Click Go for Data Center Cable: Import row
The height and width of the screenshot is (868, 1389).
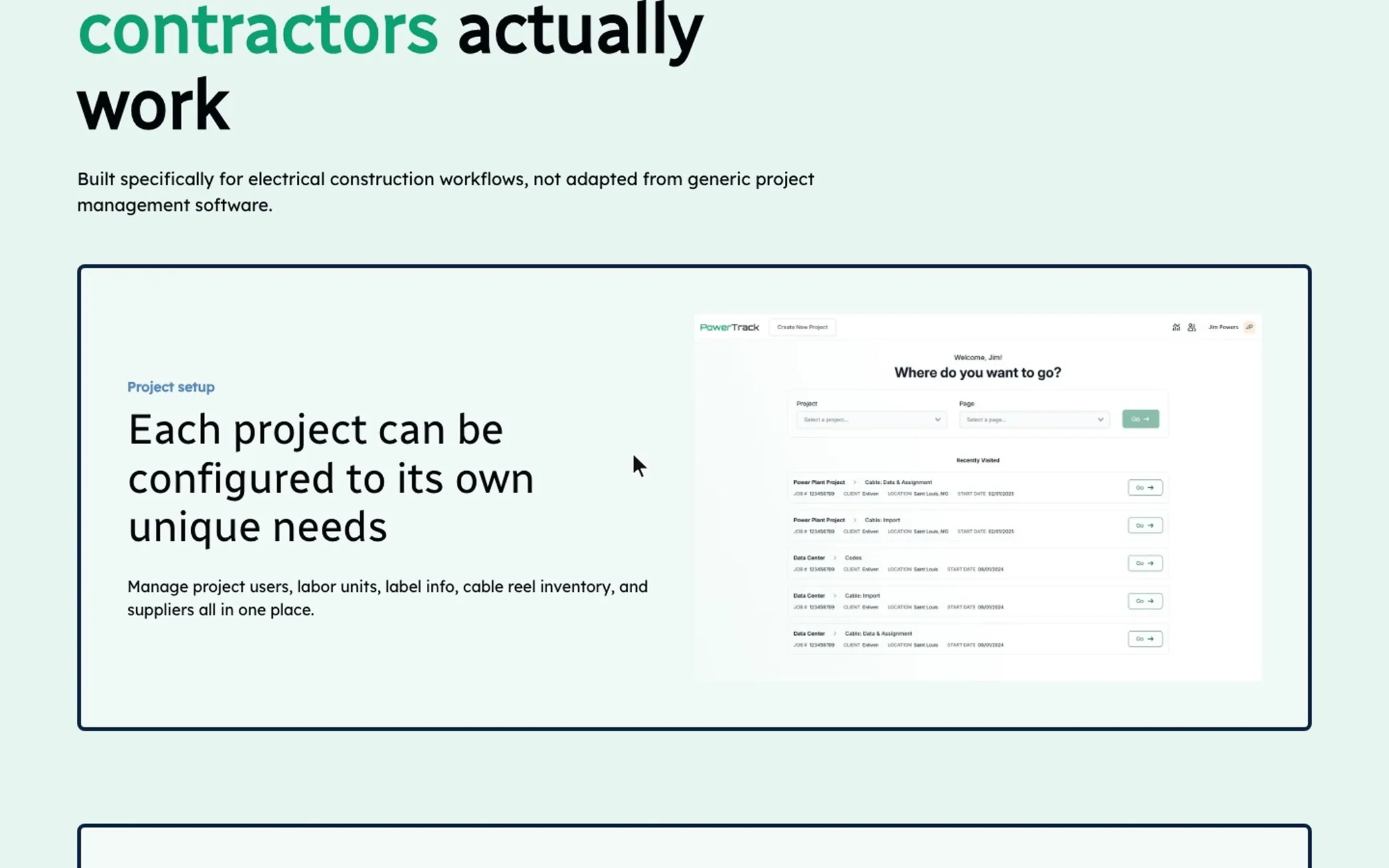point(1145,601)
